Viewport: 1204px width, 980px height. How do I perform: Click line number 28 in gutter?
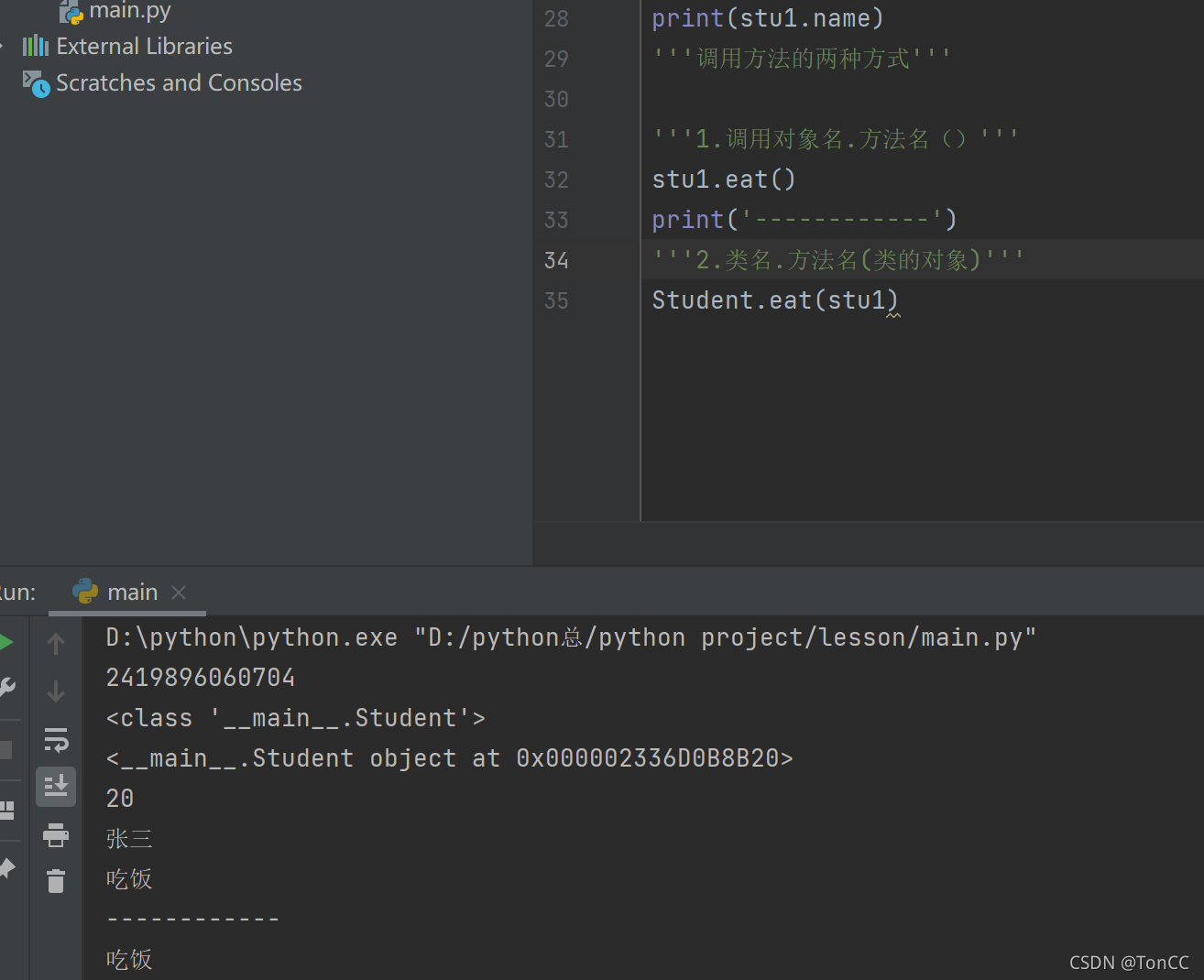(556, 18)
